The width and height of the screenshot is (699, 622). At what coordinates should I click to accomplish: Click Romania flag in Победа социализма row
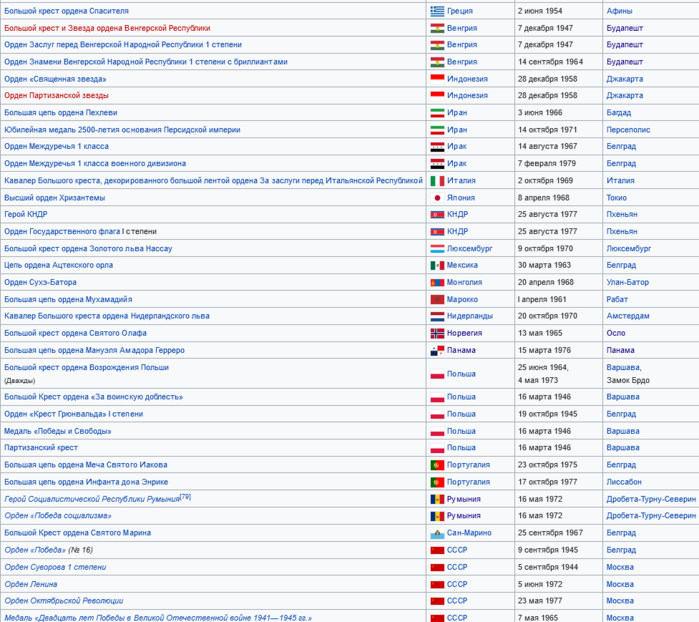pos(437,516)
